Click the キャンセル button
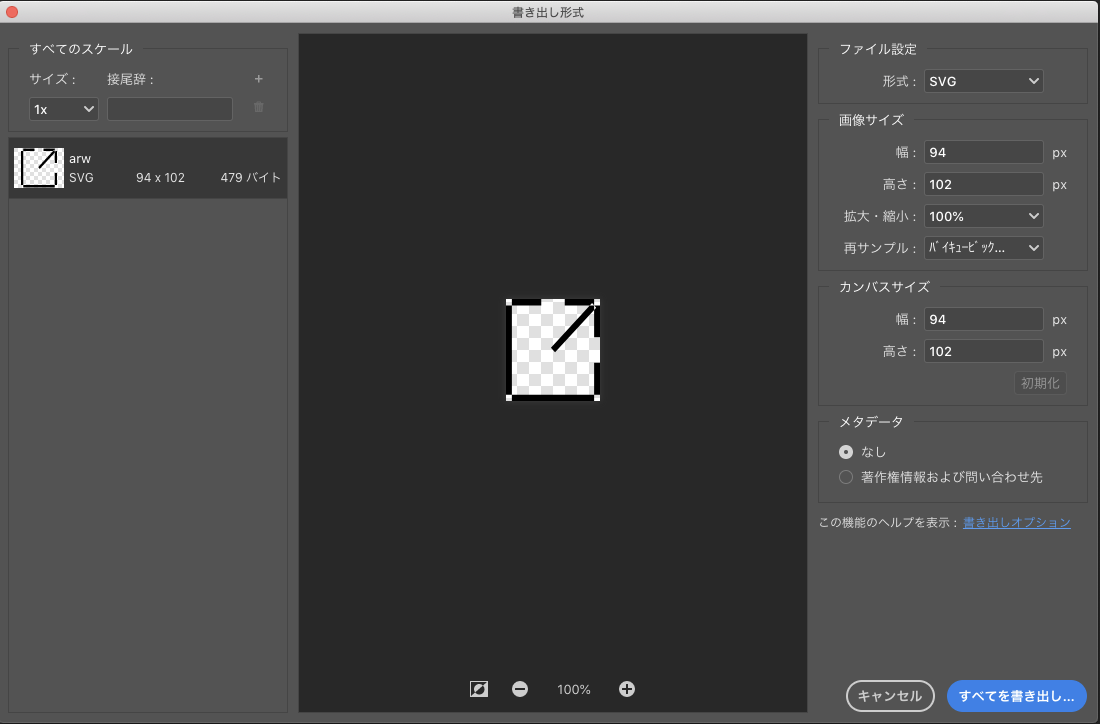Screen dimensions: 1100x724 pos(889,695)
